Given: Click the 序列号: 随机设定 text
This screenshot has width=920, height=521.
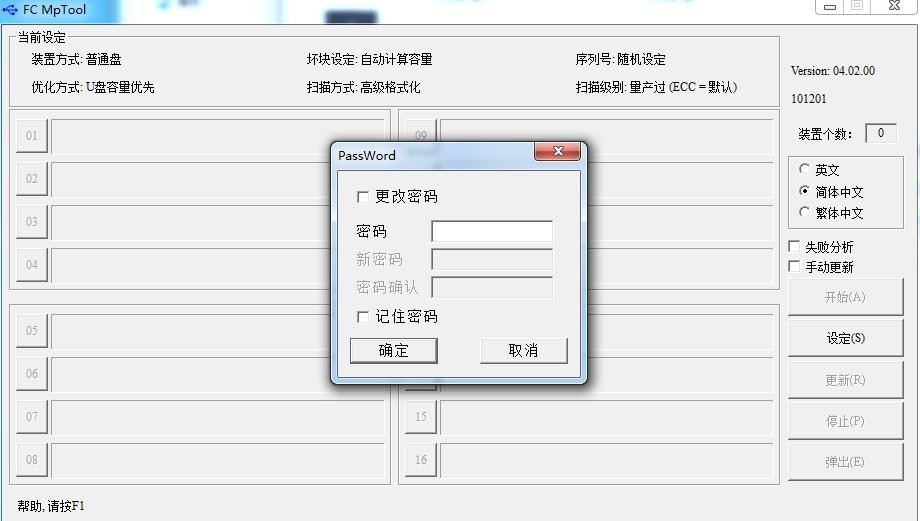Looking at the screenshot, I should coord(620,59).
